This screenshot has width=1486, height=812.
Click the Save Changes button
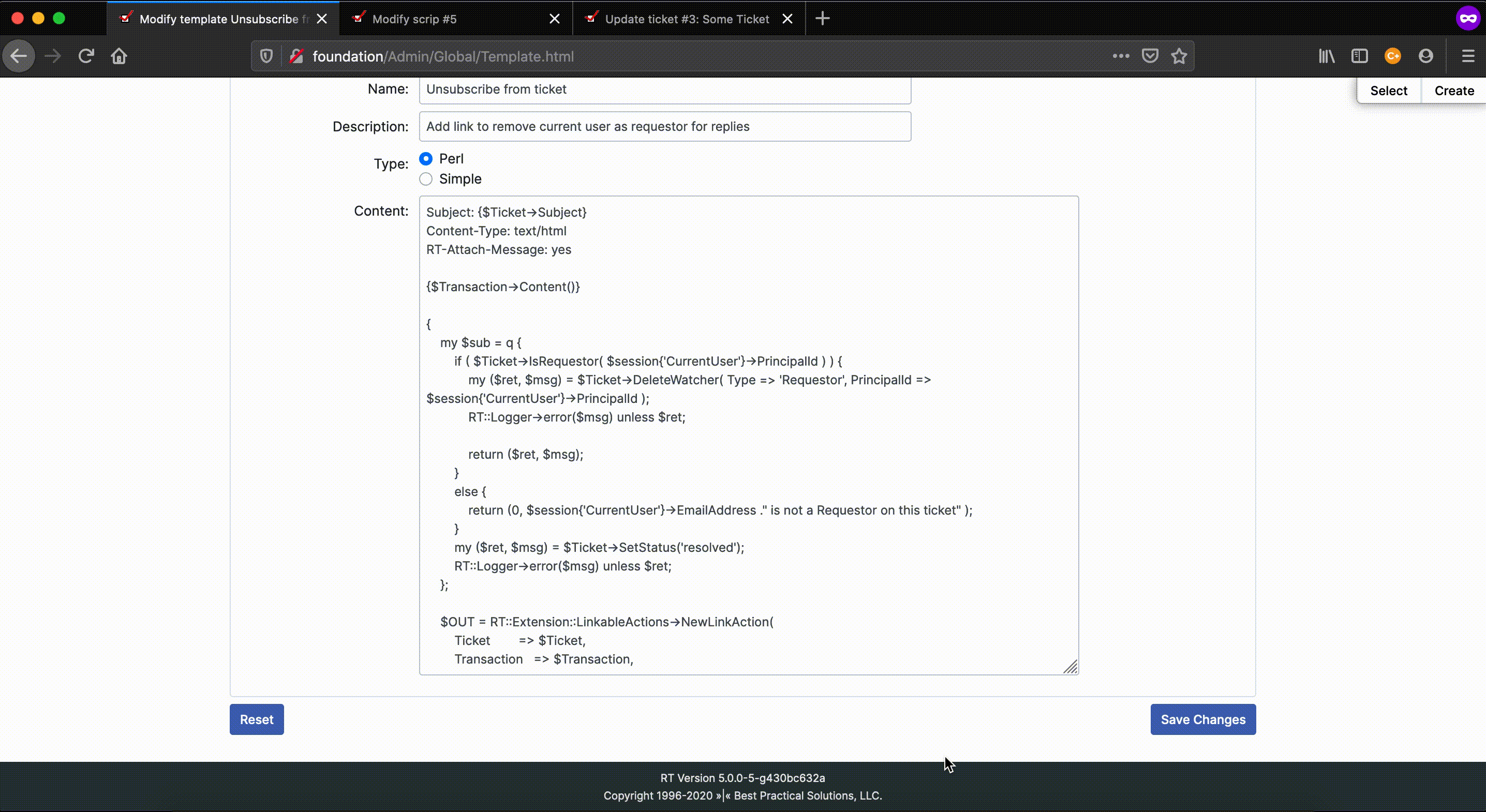click(1203, 719)
